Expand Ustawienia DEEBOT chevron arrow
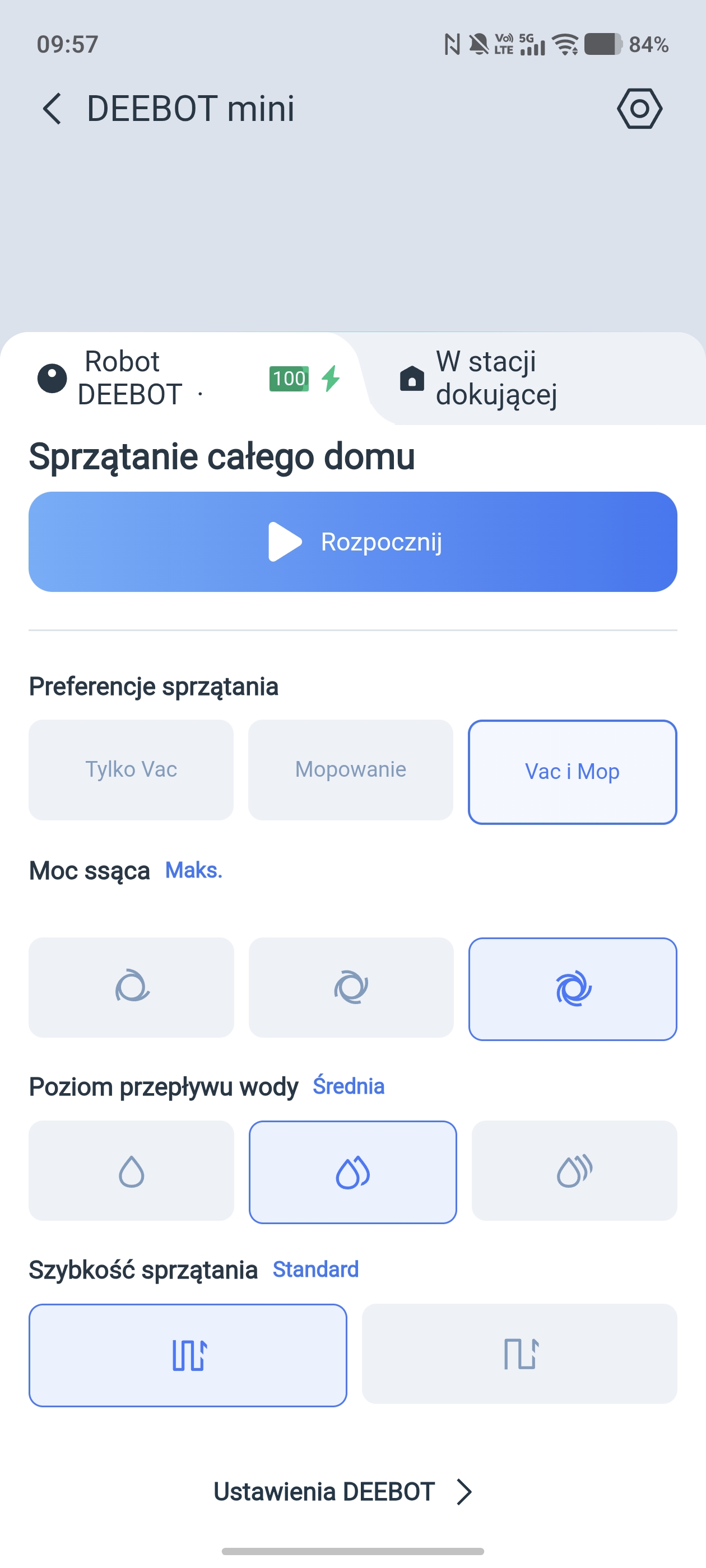The height and width of the screenshot is (1568, 706). 464,1491
